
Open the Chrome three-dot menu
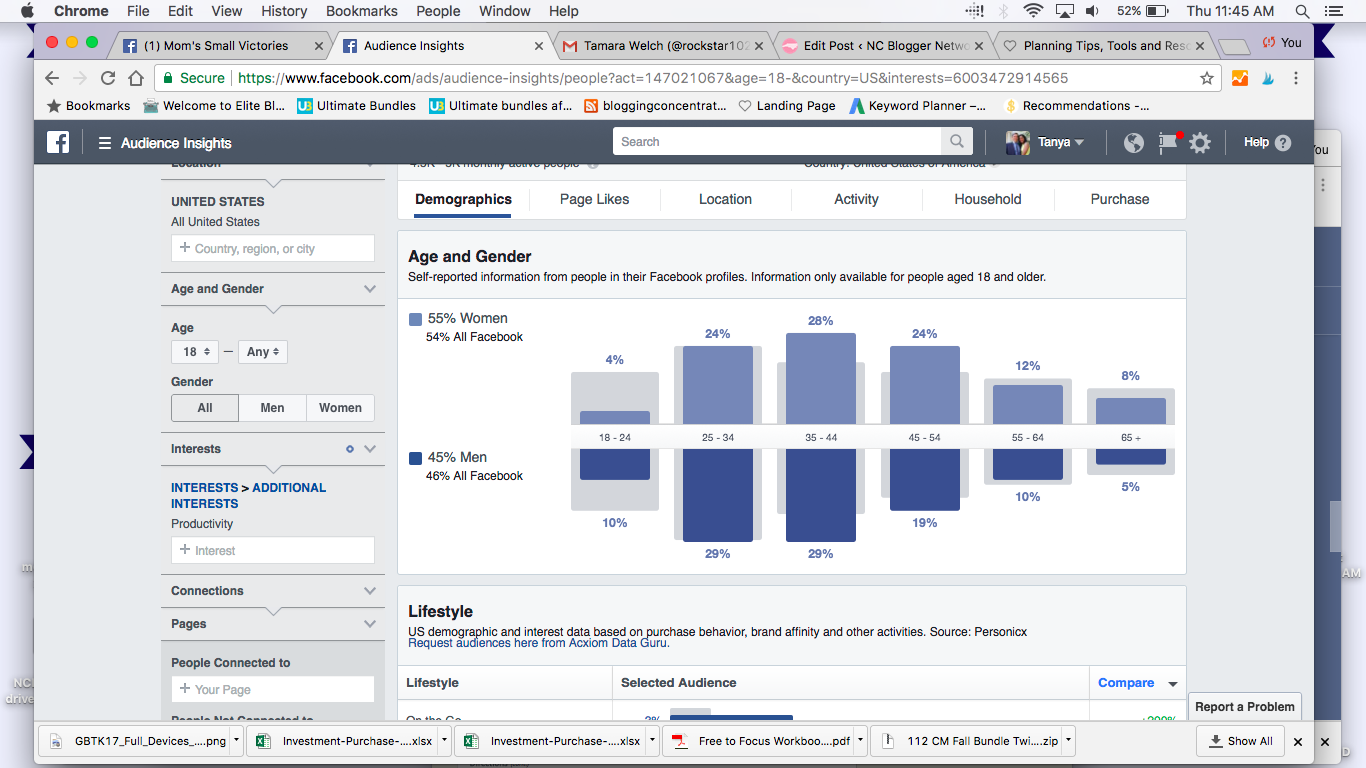(x=1296, y=78)
